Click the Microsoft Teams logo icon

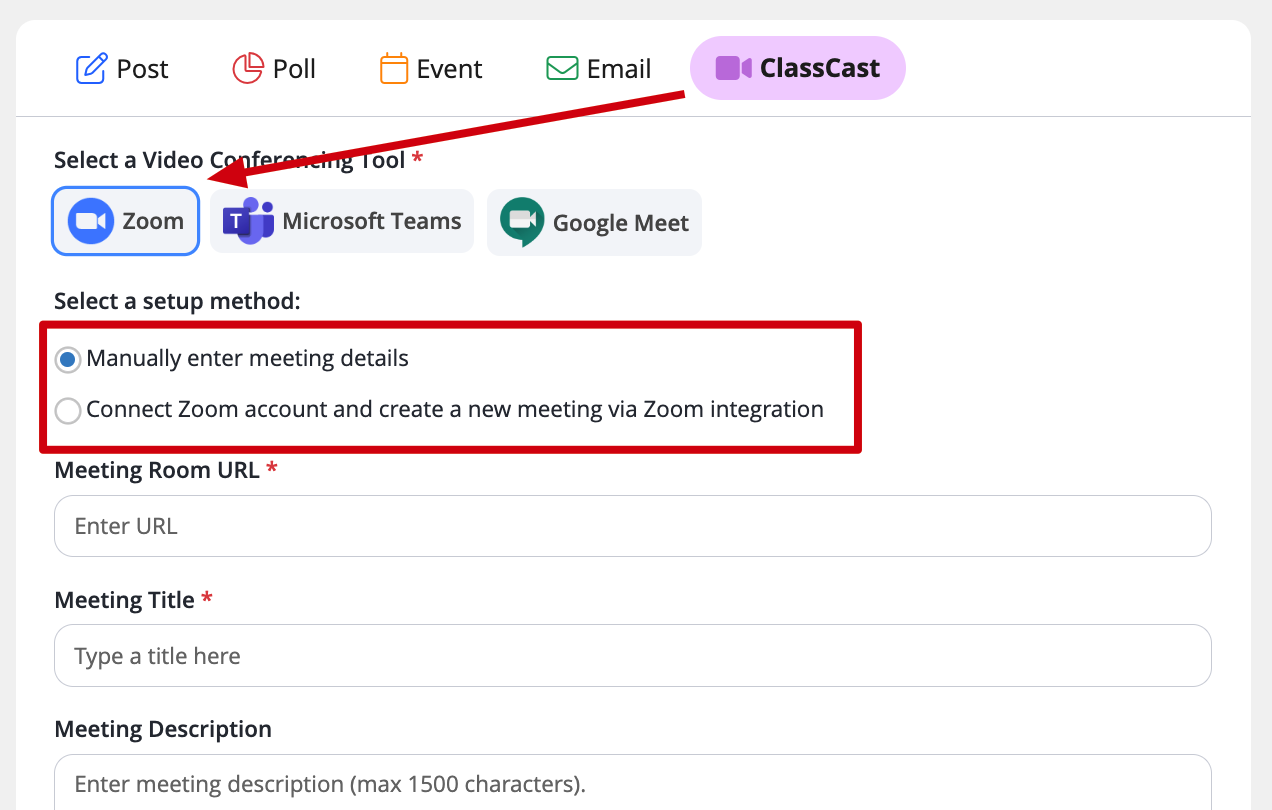pos(248,221)
